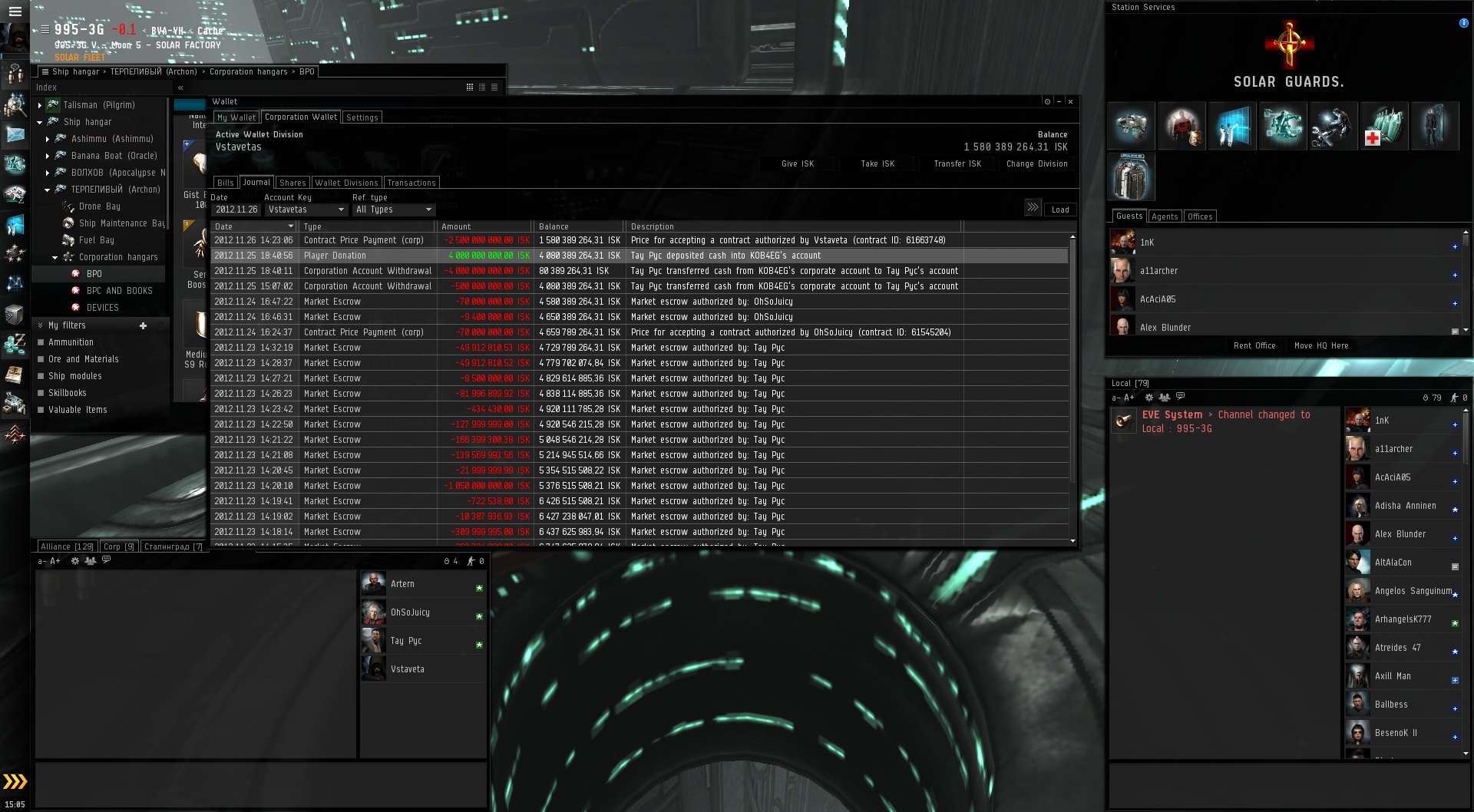This screenshot has height=812, width=1474.
Task: Toggle the Ammunition filter checkbox
Action: point(41,342)
